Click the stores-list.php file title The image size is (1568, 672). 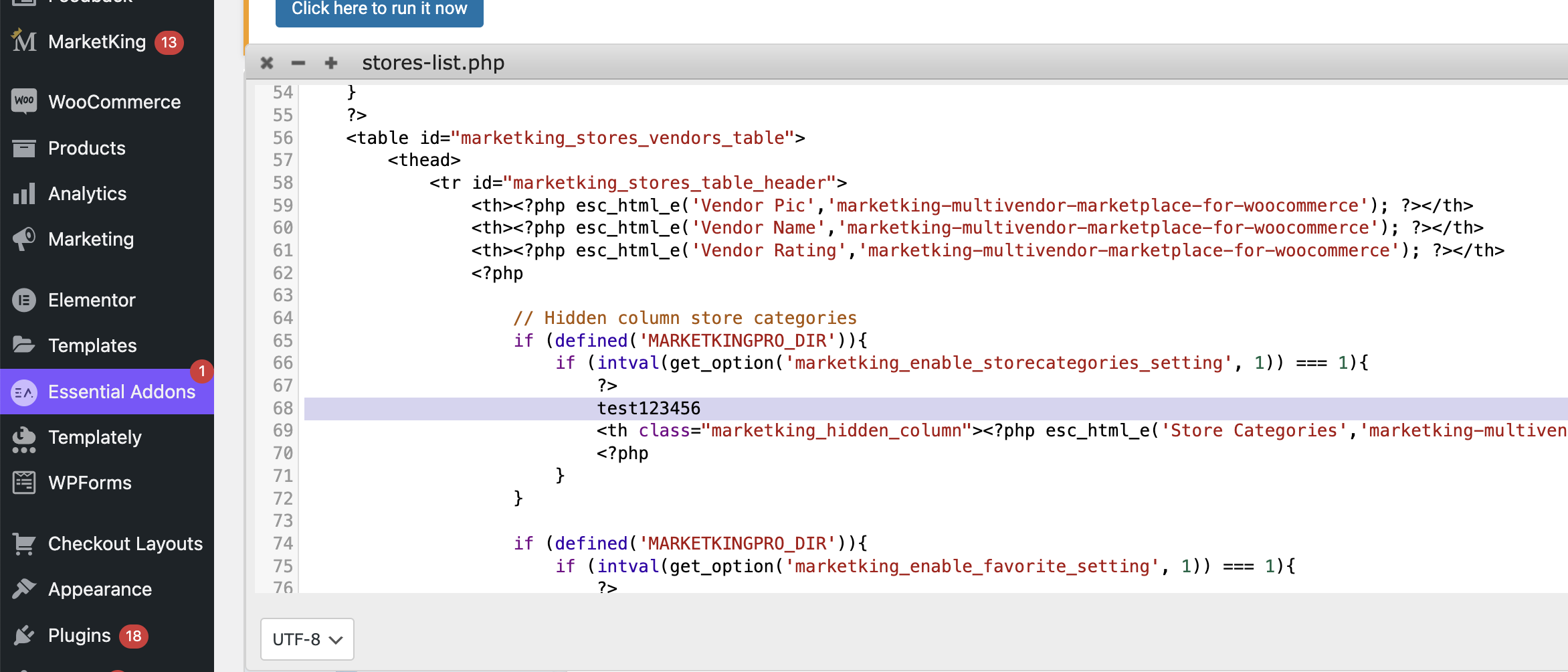pos(433,63)
